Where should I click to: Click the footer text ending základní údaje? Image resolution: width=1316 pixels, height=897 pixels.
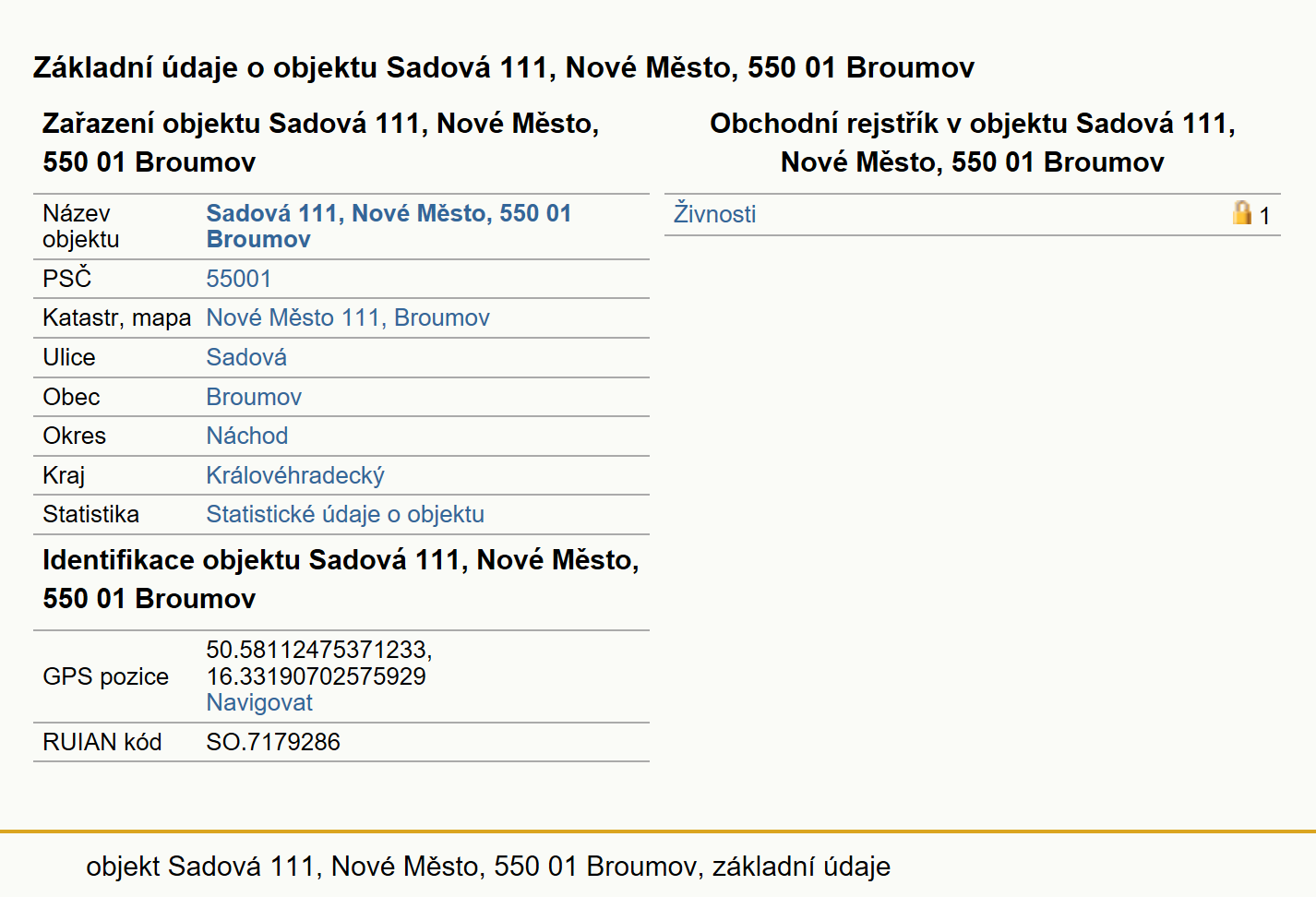488,867
